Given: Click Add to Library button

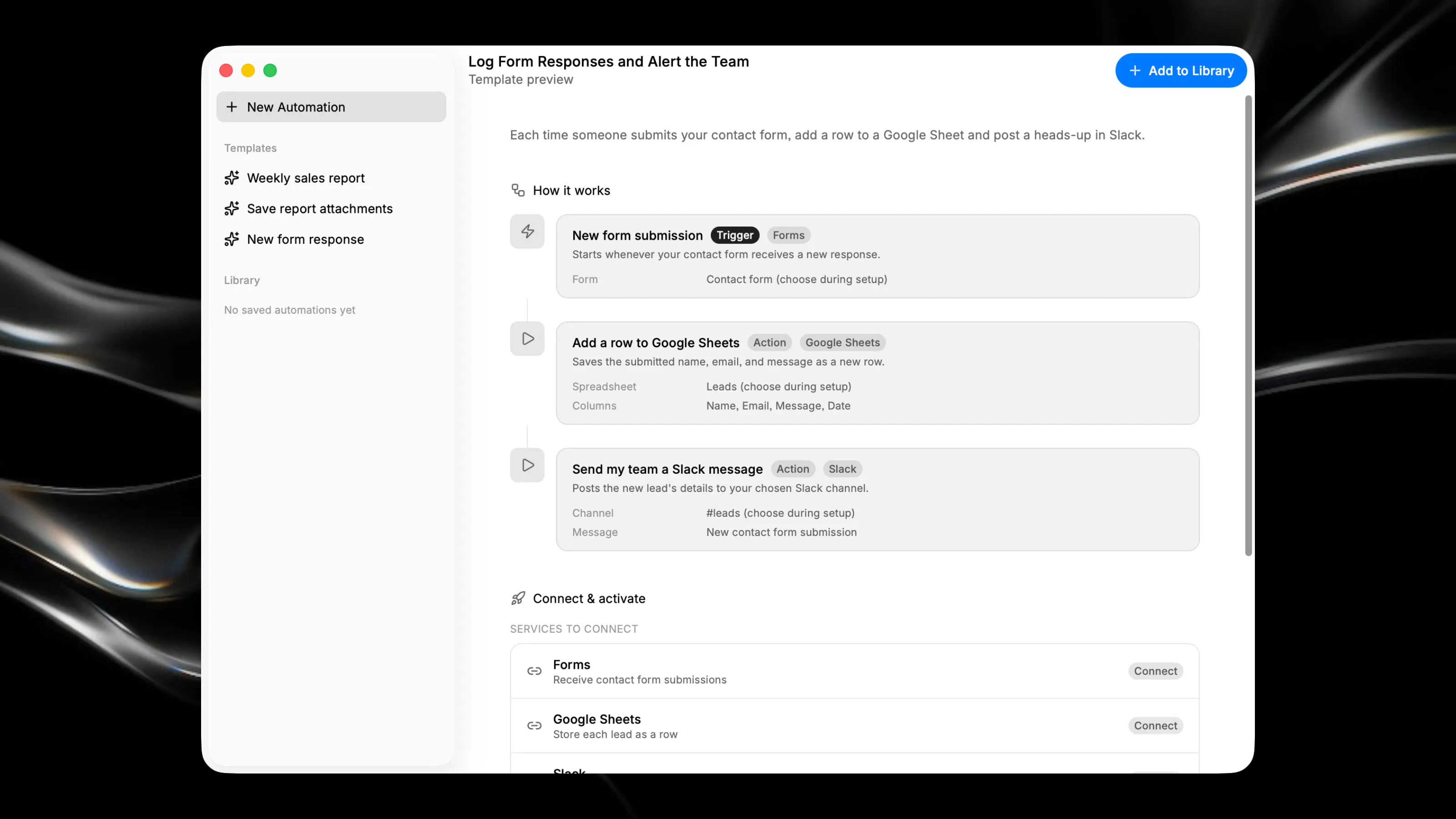Looking at the screenshot, I should (1181, 71).
